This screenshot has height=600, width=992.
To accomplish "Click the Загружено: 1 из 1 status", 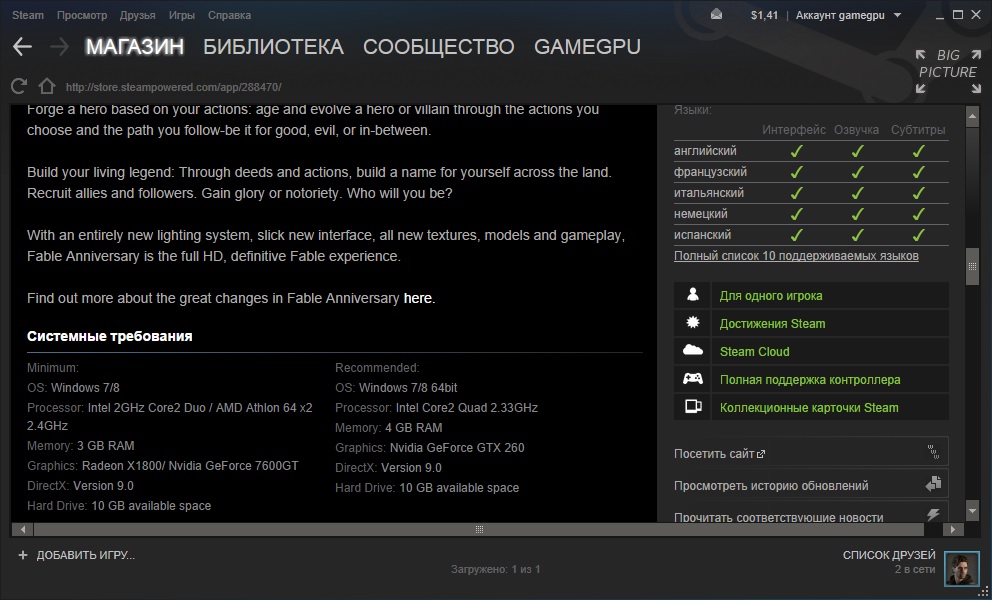I will pyautogui.click(x=495, y=570).
